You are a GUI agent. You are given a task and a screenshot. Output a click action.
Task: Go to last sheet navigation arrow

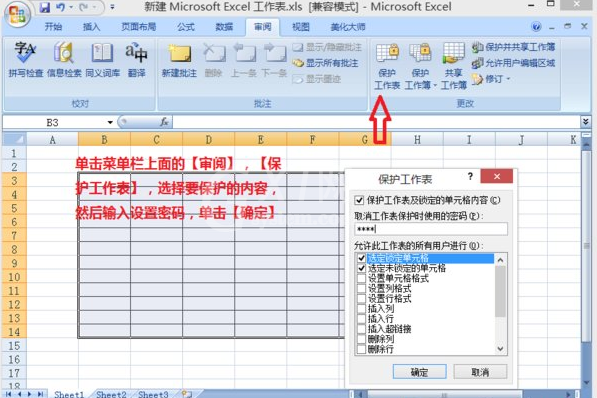pos(40,394)
